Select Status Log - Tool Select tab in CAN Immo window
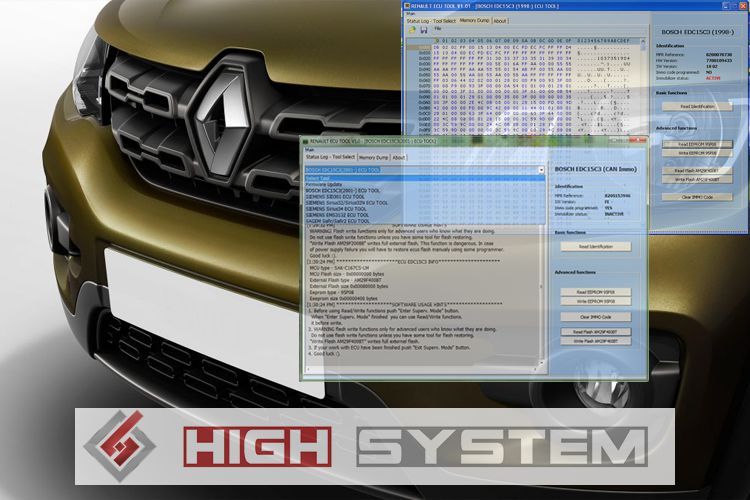750x500 pixels. [331, 156]
